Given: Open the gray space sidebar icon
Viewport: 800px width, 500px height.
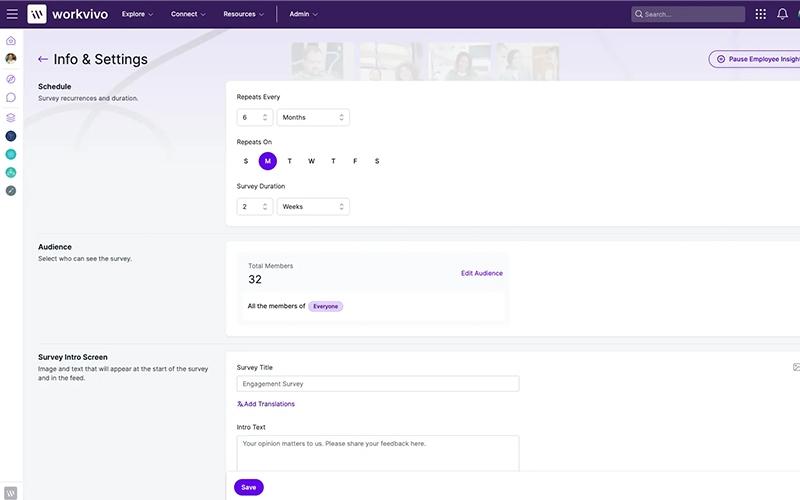Looking at the screenshot, I should click(x=11, y=191).
